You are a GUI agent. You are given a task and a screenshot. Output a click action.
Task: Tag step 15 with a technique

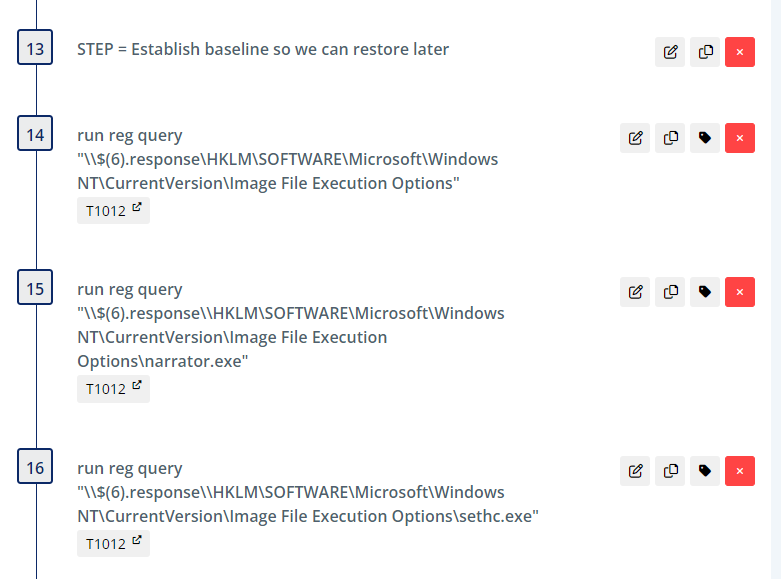pos(705,292)
